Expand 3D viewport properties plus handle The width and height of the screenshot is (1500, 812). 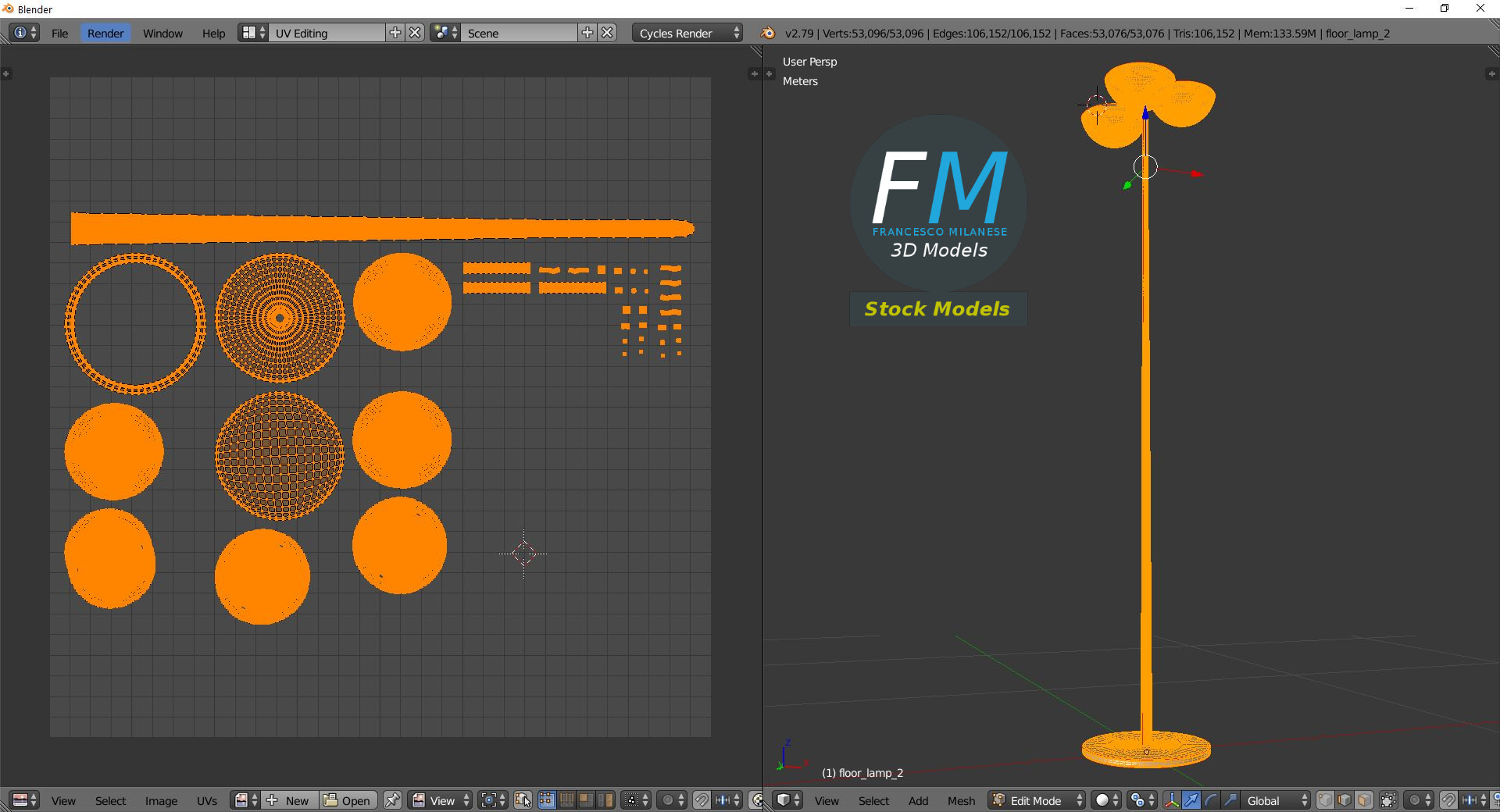tap(1491, 74)
